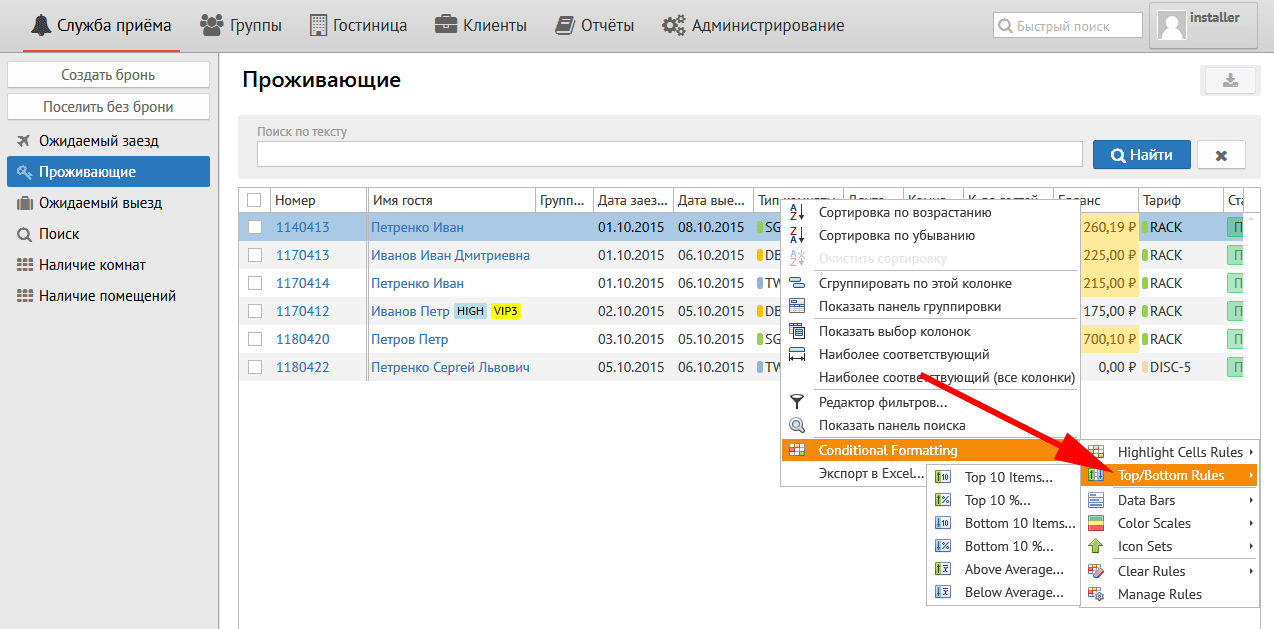Open guest link Петров Петр

[409, 339]
